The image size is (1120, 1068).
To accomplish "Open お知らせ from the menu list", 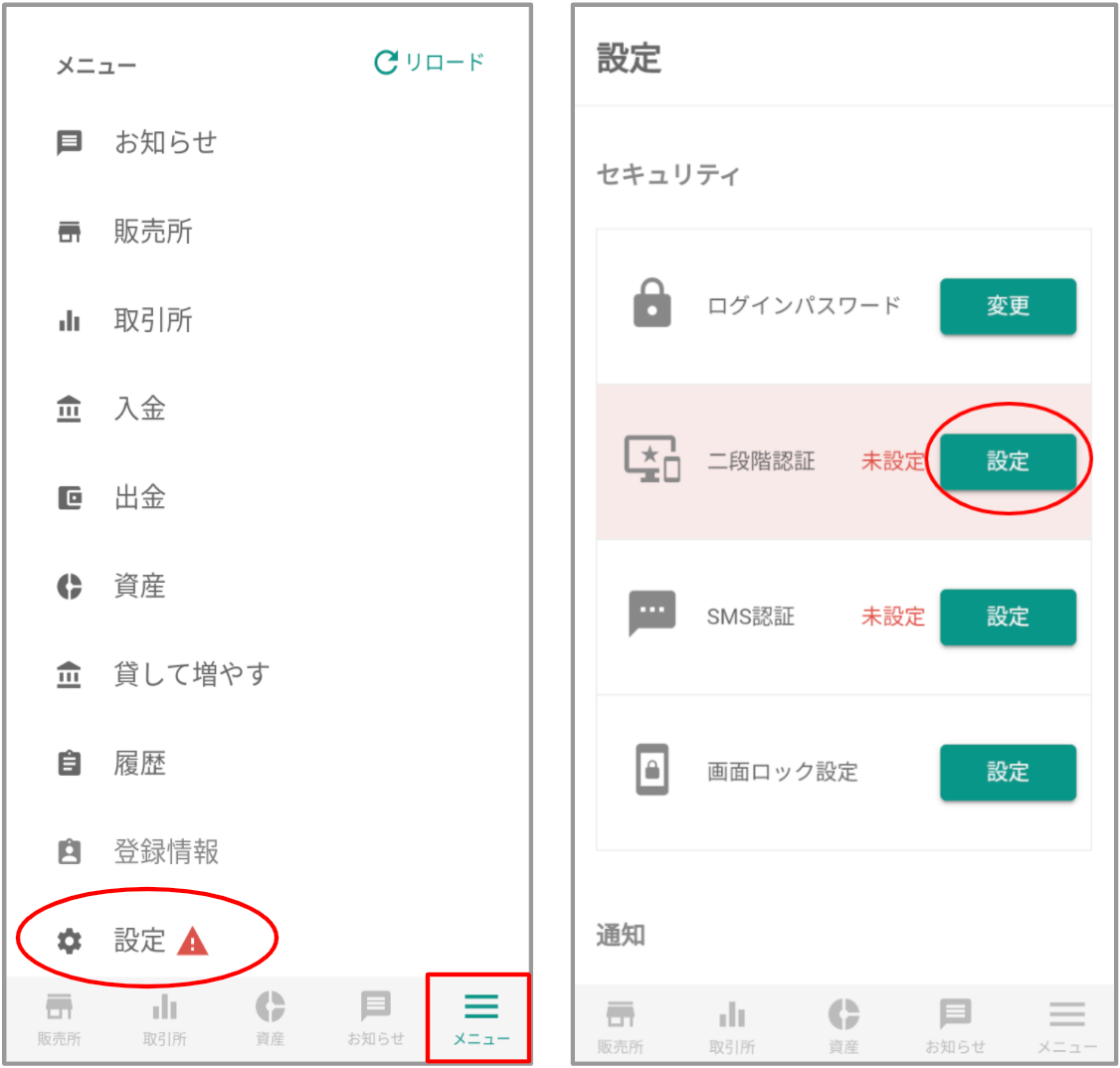I will click(x=166, y=142).
